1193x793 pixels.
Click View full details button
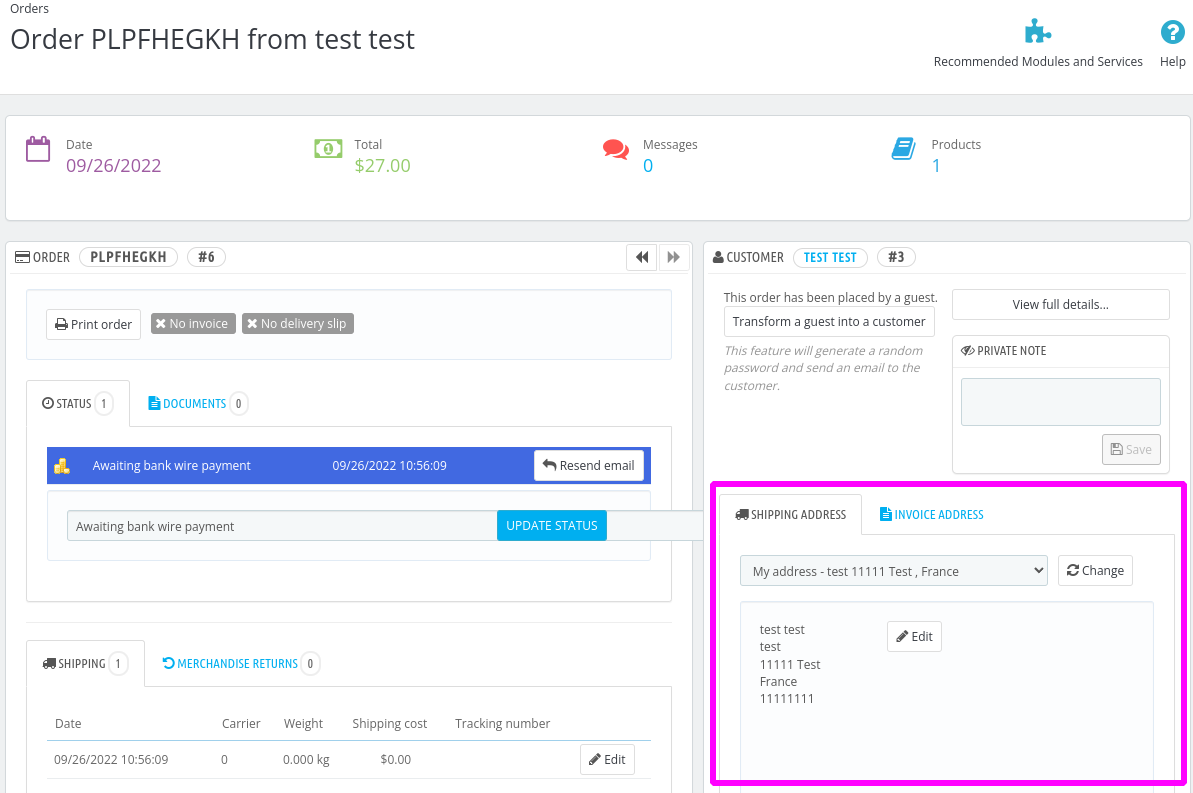[1060, 304]
